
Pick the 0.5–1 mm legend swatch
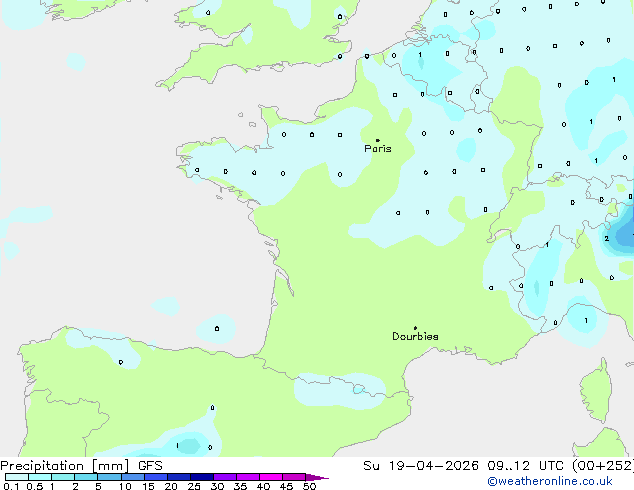[40, 477]
